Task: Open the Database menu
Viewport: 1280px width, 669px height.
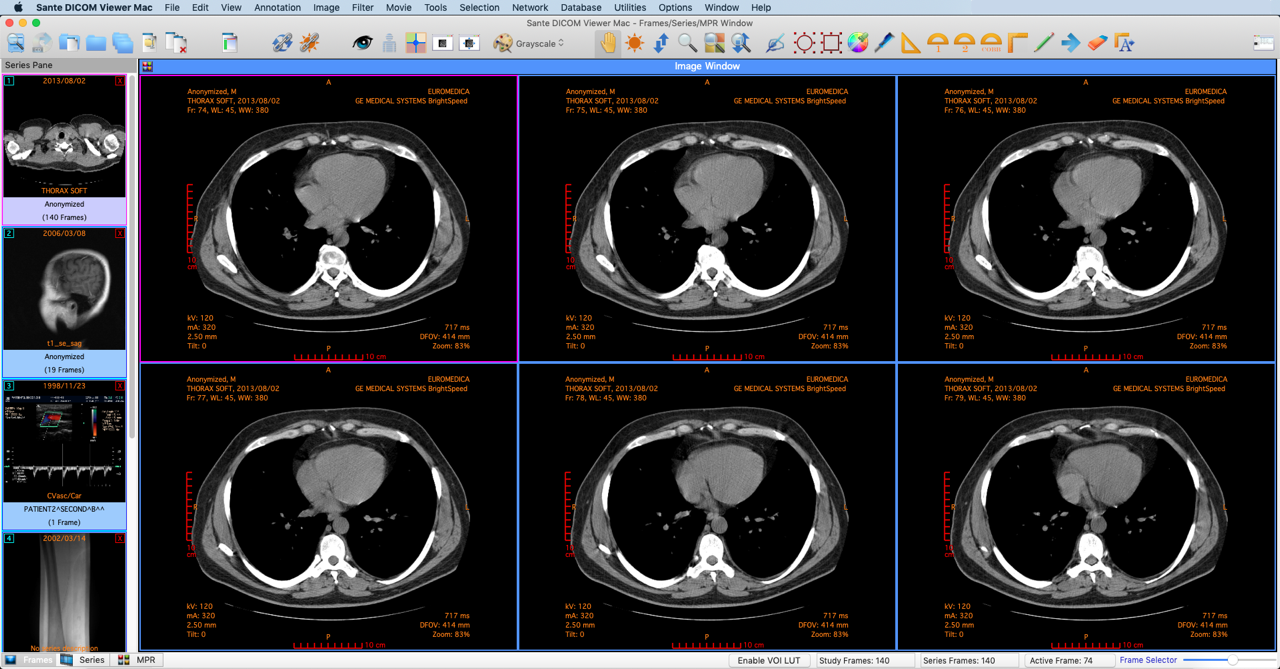Action: pos(580,7)
